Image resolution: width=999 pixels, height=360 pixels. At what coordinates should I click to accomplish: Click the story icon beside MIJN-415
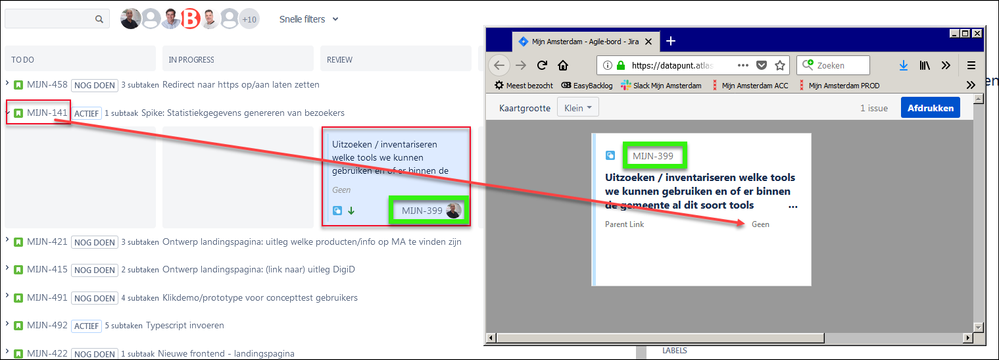(x=19, y=270)
